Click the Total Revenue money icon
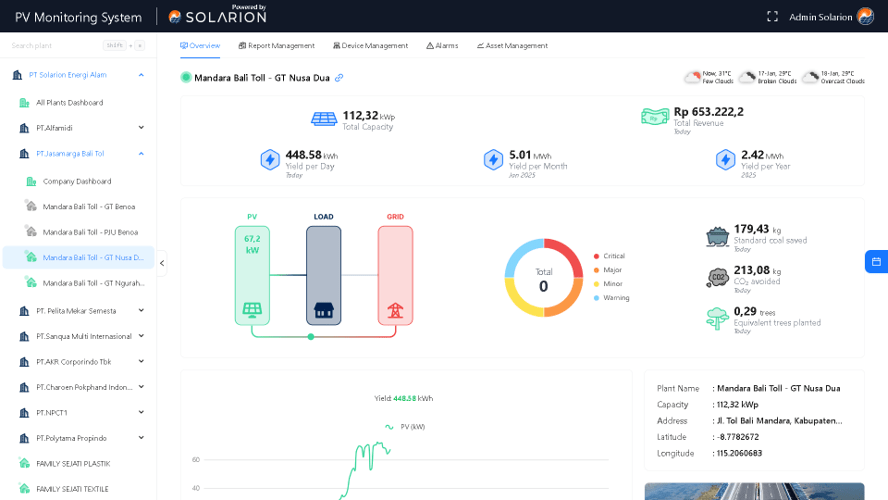 click(x=655, y=117)
